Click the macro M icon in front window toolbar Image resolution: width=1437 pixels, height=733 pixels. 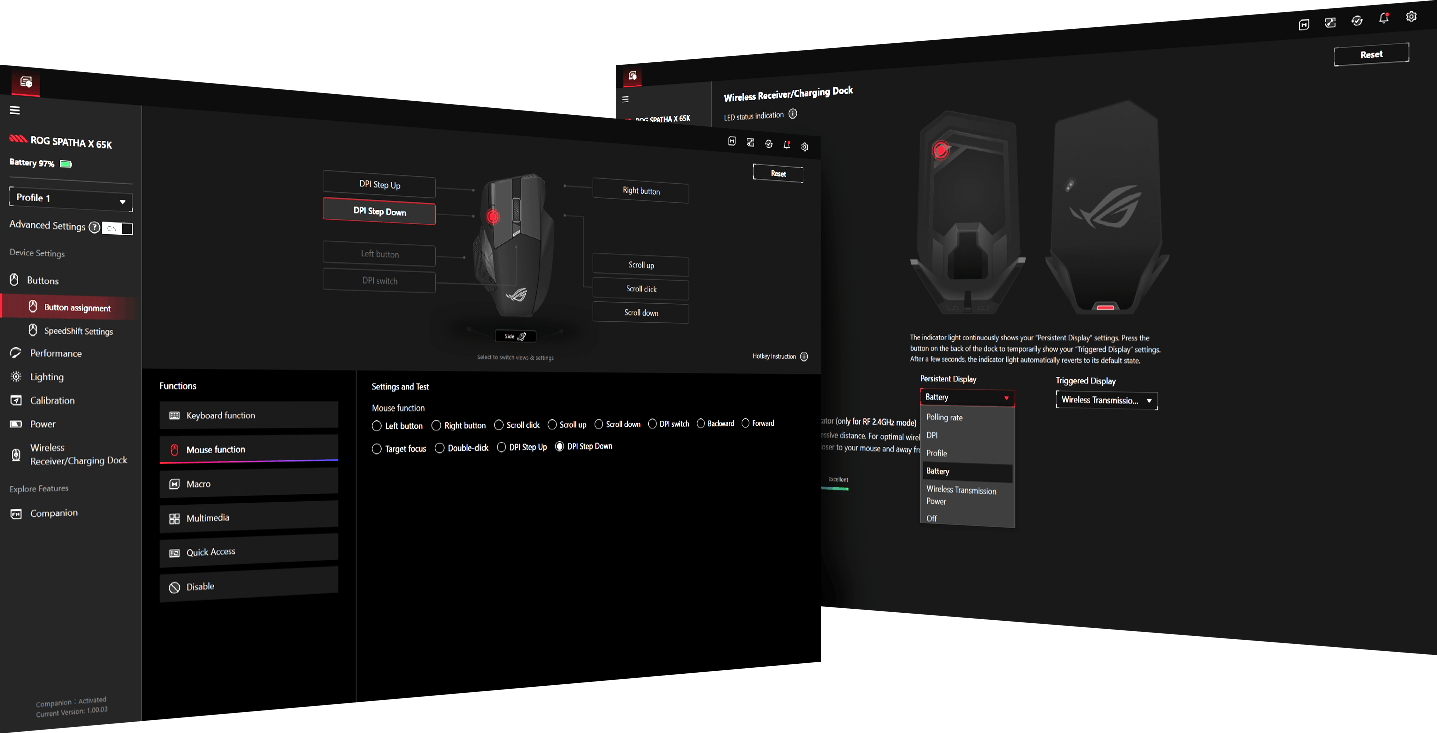pos(731,142)
